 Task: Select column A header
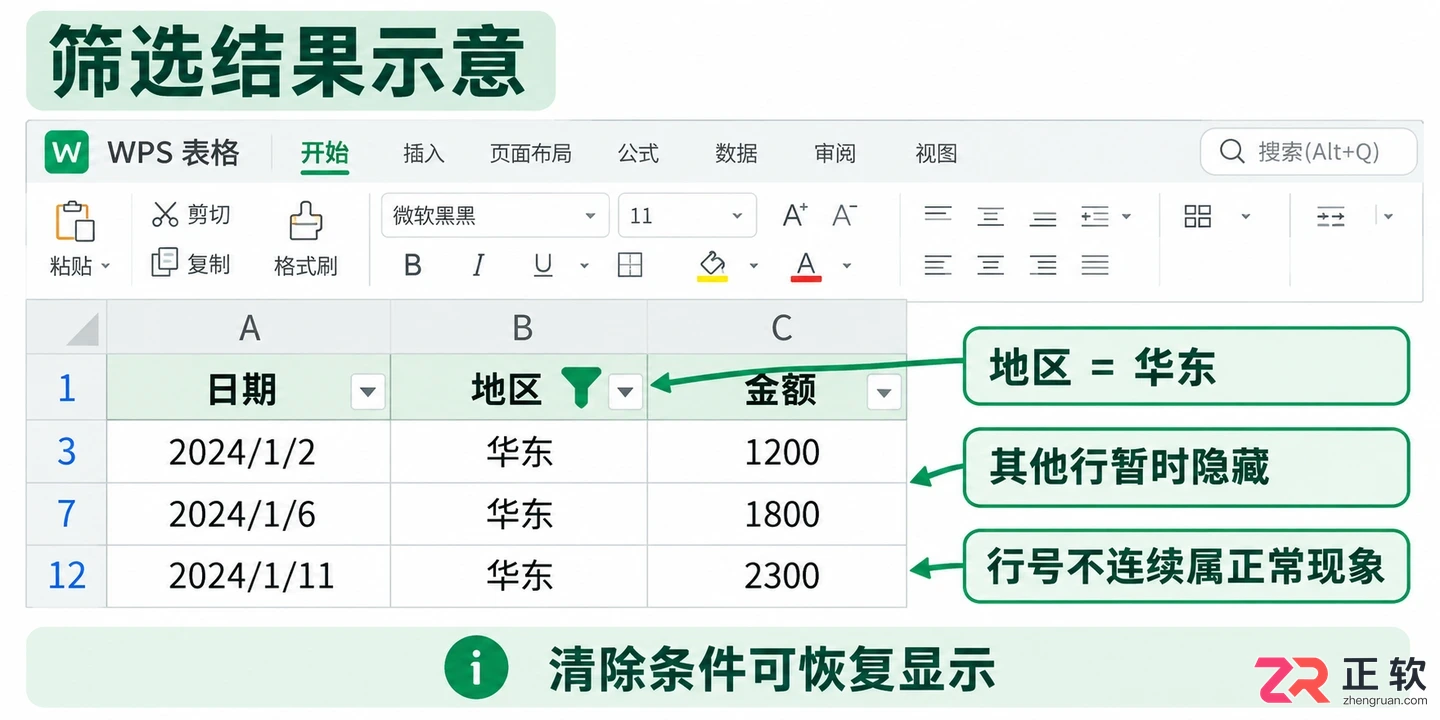pyautogui.click(x=249, y=327)
